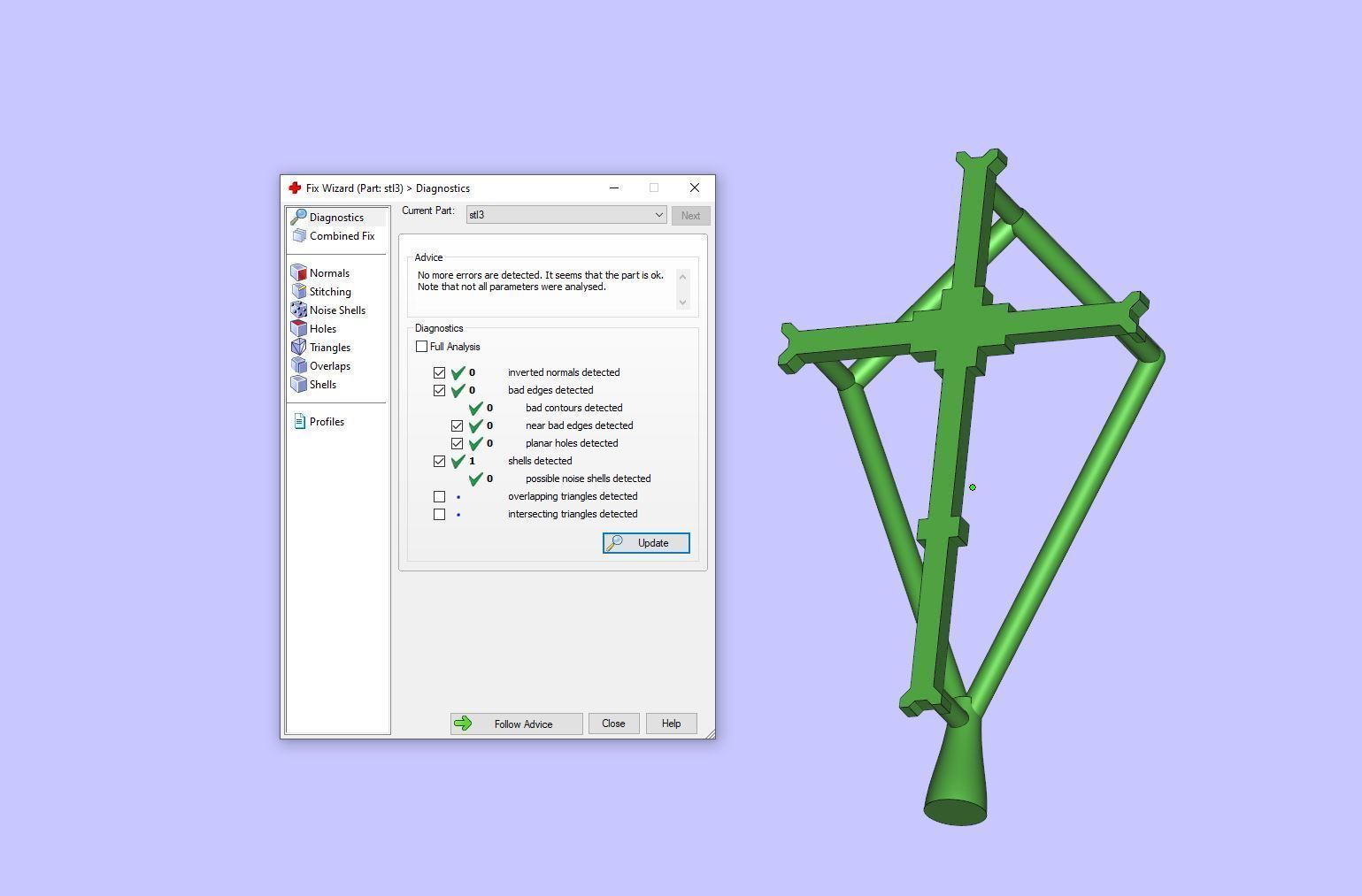Click the Combined Fix icon
The image size is (1362, 896).
point(299,235)
